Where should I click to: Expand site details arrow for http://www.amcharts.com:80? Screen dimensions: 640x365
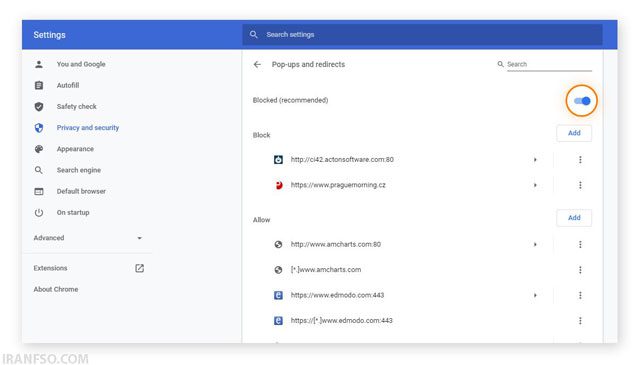tap(535, 245)
